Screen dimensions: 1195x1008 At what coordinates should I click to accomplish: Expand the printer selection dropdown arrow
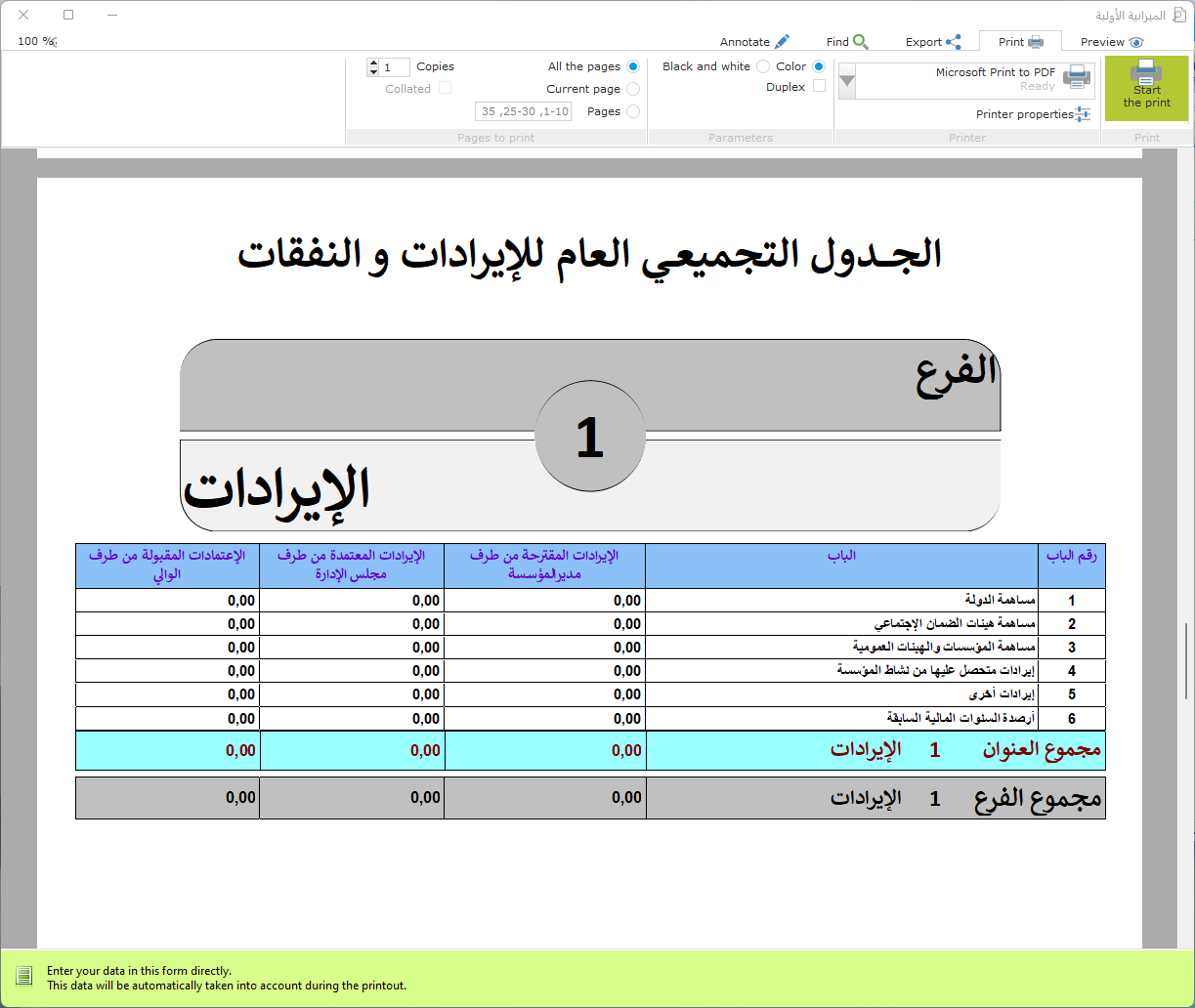point(847,81)
